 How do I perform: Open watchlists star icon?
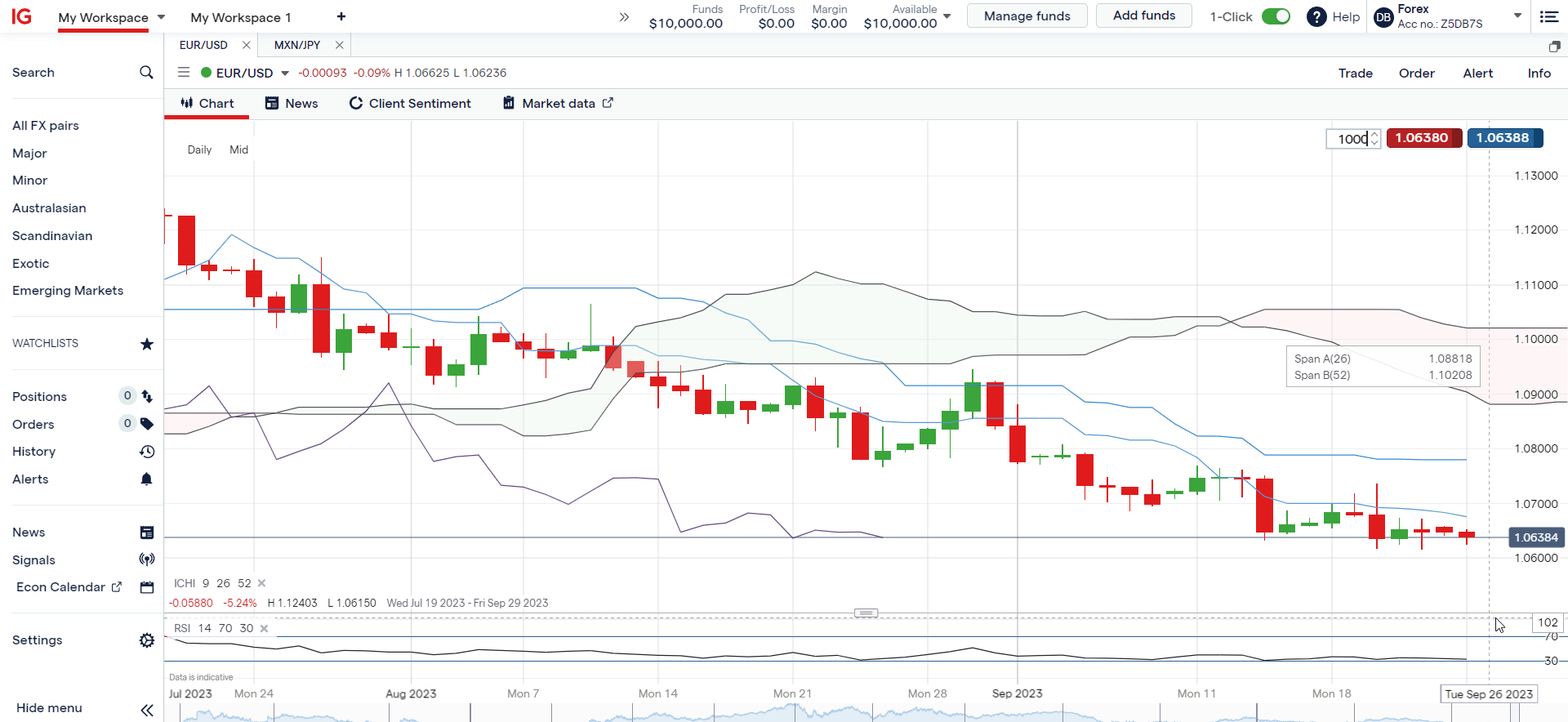click(147, 344)
